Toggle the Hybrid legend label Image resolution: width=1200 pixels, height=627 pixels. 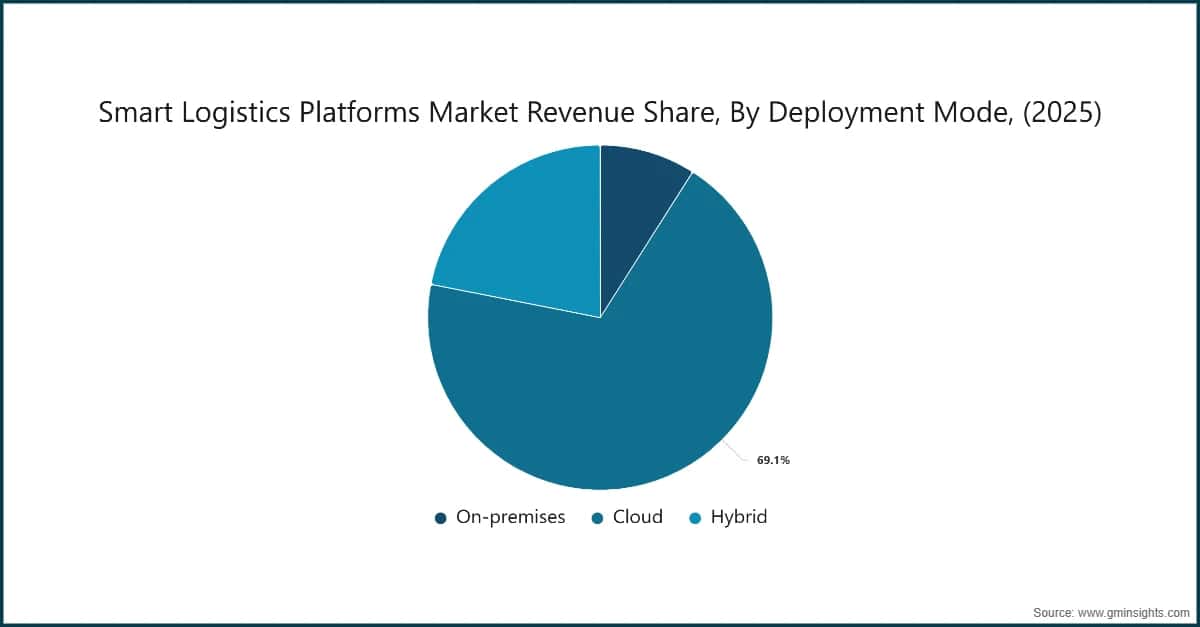[739, 517]
